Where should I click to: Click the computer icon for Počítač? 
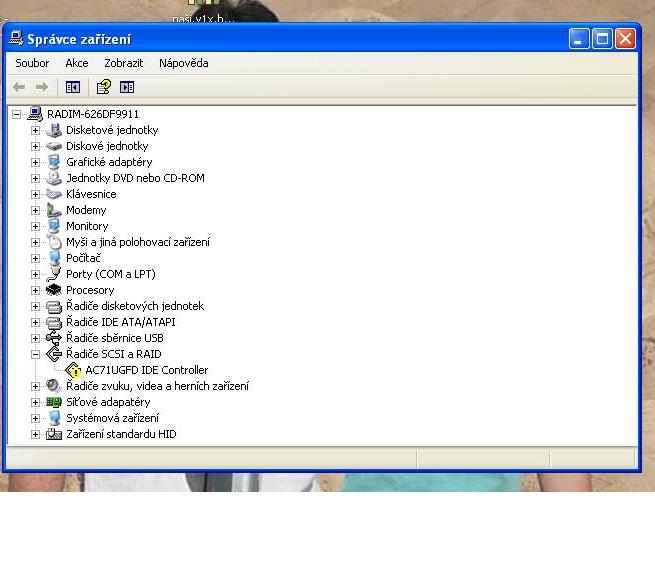[x=54, y=258]
